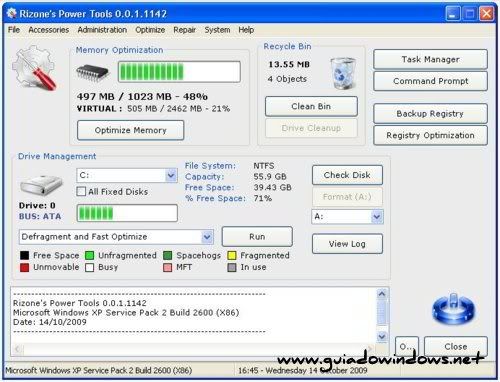500x382 pixels.
Task: Launch Task Manager from the button
Action: [430, 59]
